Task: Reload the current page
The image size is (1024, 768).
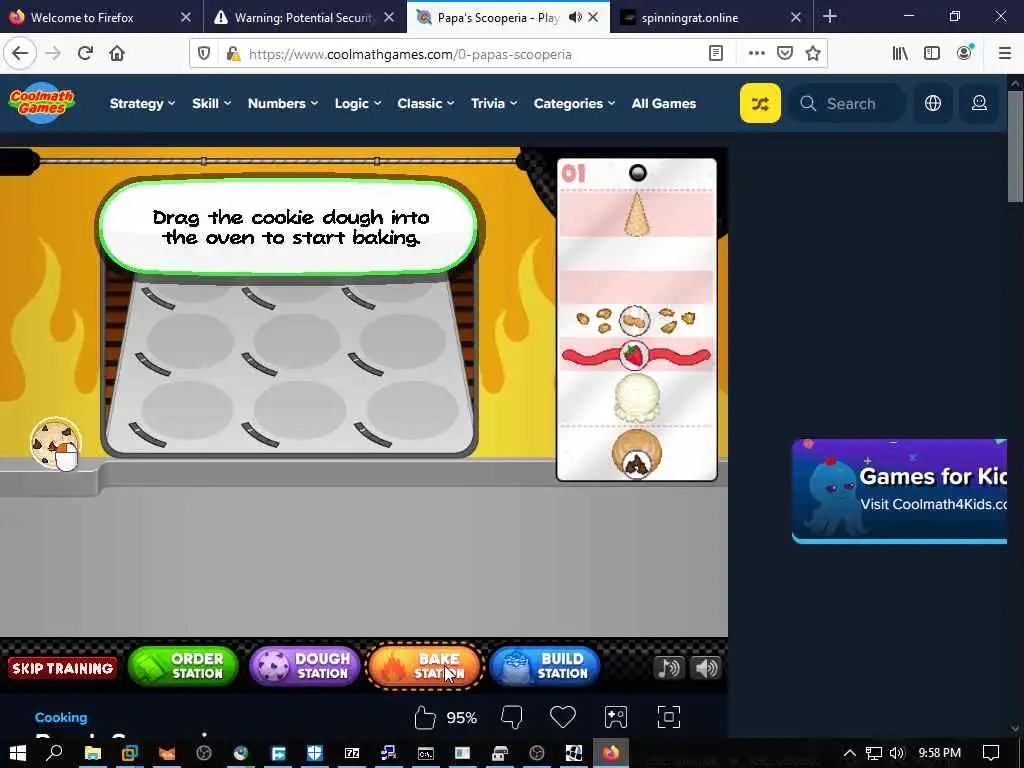Action: 85,54
